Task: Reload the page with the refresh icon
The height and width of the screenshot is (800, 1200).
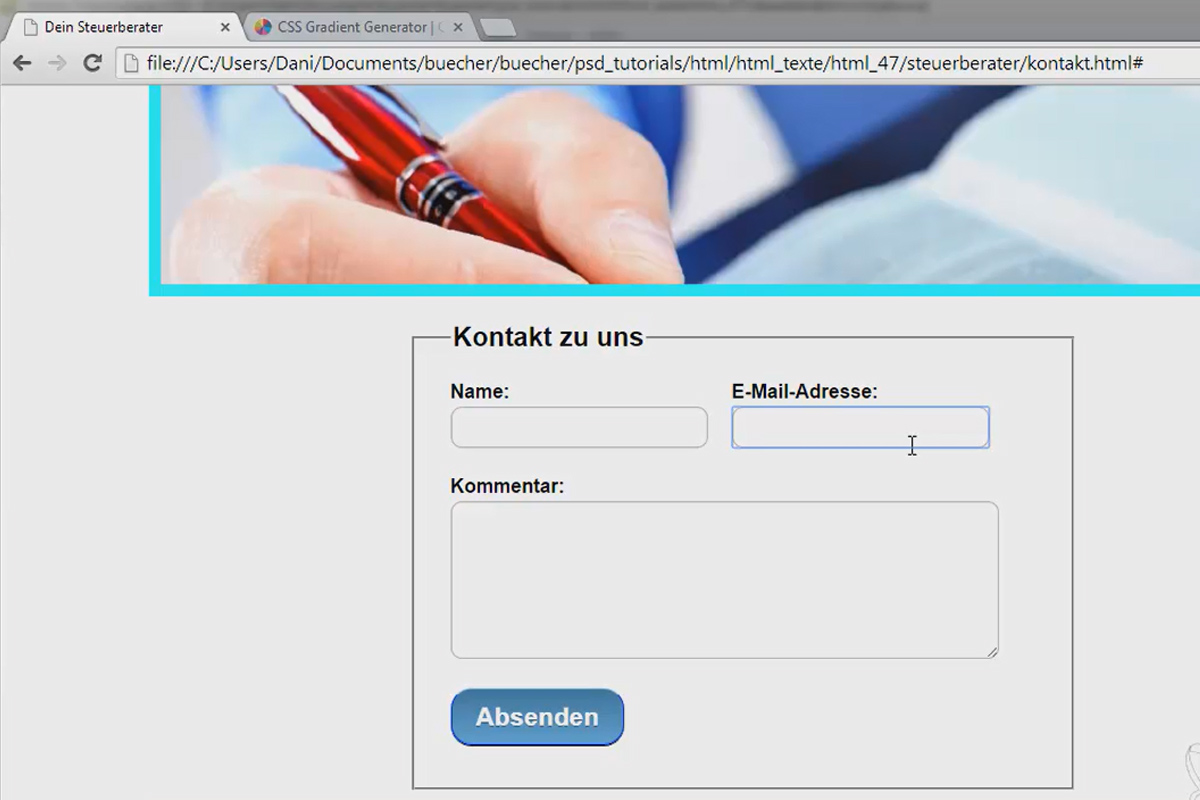Action: click(x=92, y=63)
